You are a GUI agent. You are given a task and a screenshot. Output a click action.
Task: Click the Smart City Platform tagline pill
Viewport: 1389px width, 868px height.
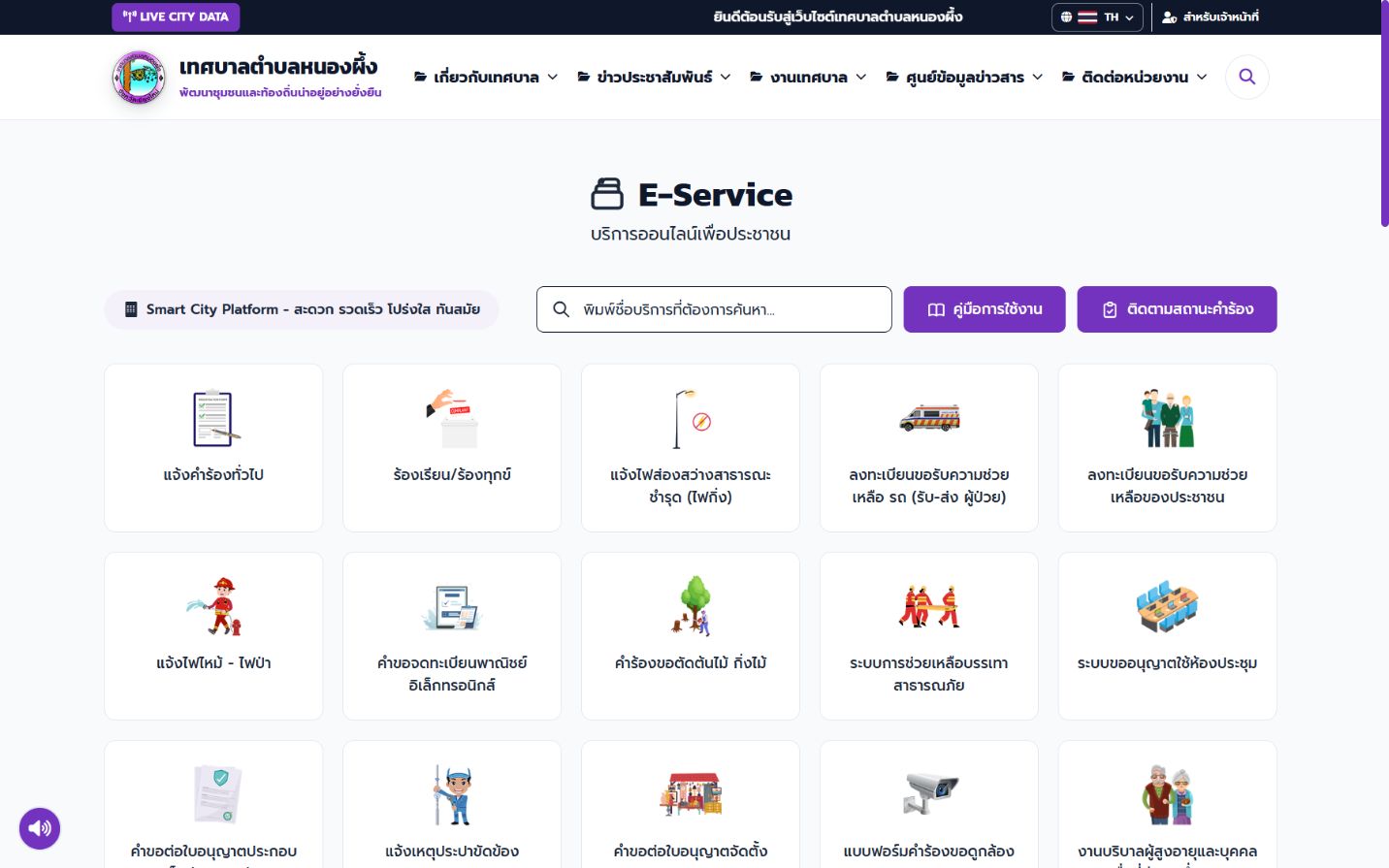pyautogui.click(x=302, y=309)
